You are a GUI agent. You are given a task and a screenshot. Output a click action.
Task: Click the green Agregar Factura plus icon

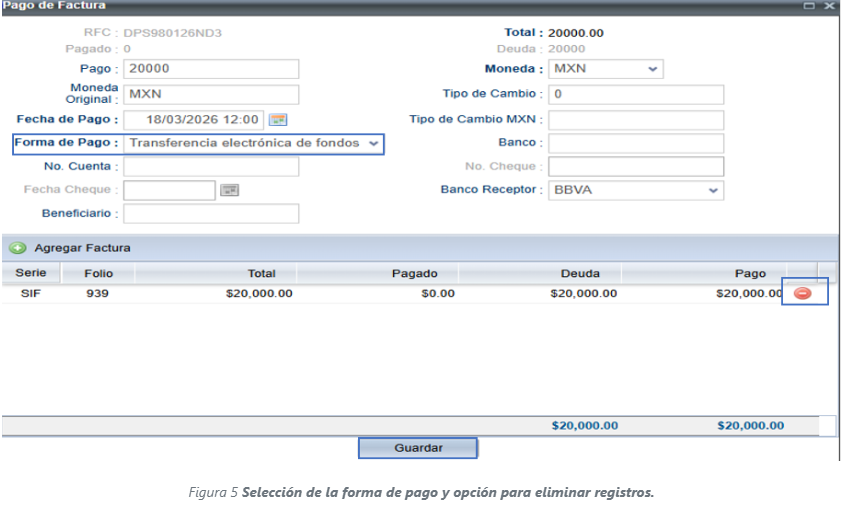point(18,248)
